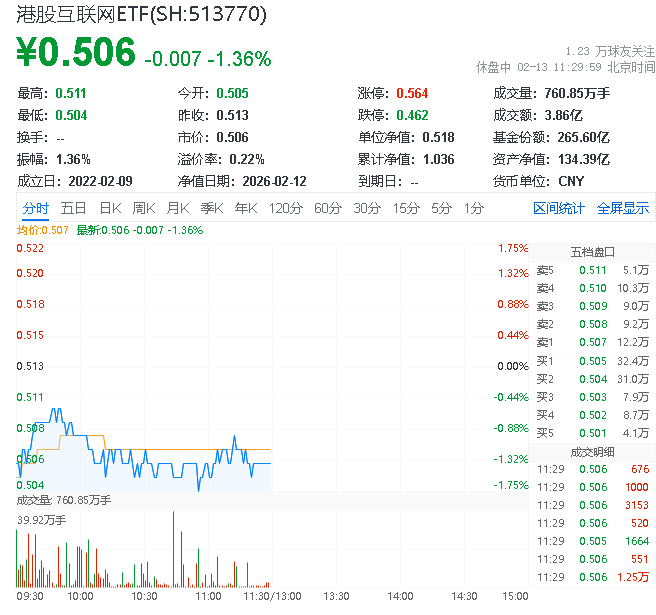Select the 买1 order row at 0.505
The image size is (656, 615).
592,360
